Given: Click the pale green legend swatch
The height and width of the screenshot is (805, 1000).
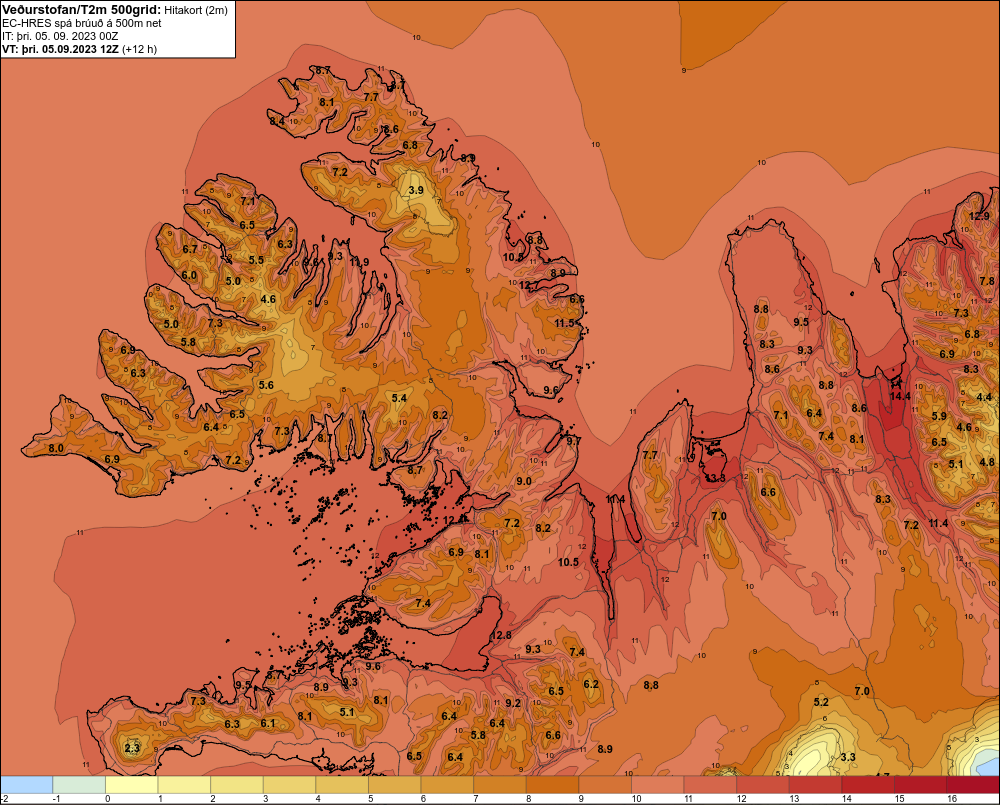Looking at the screenshot, I should coord(79,785).
